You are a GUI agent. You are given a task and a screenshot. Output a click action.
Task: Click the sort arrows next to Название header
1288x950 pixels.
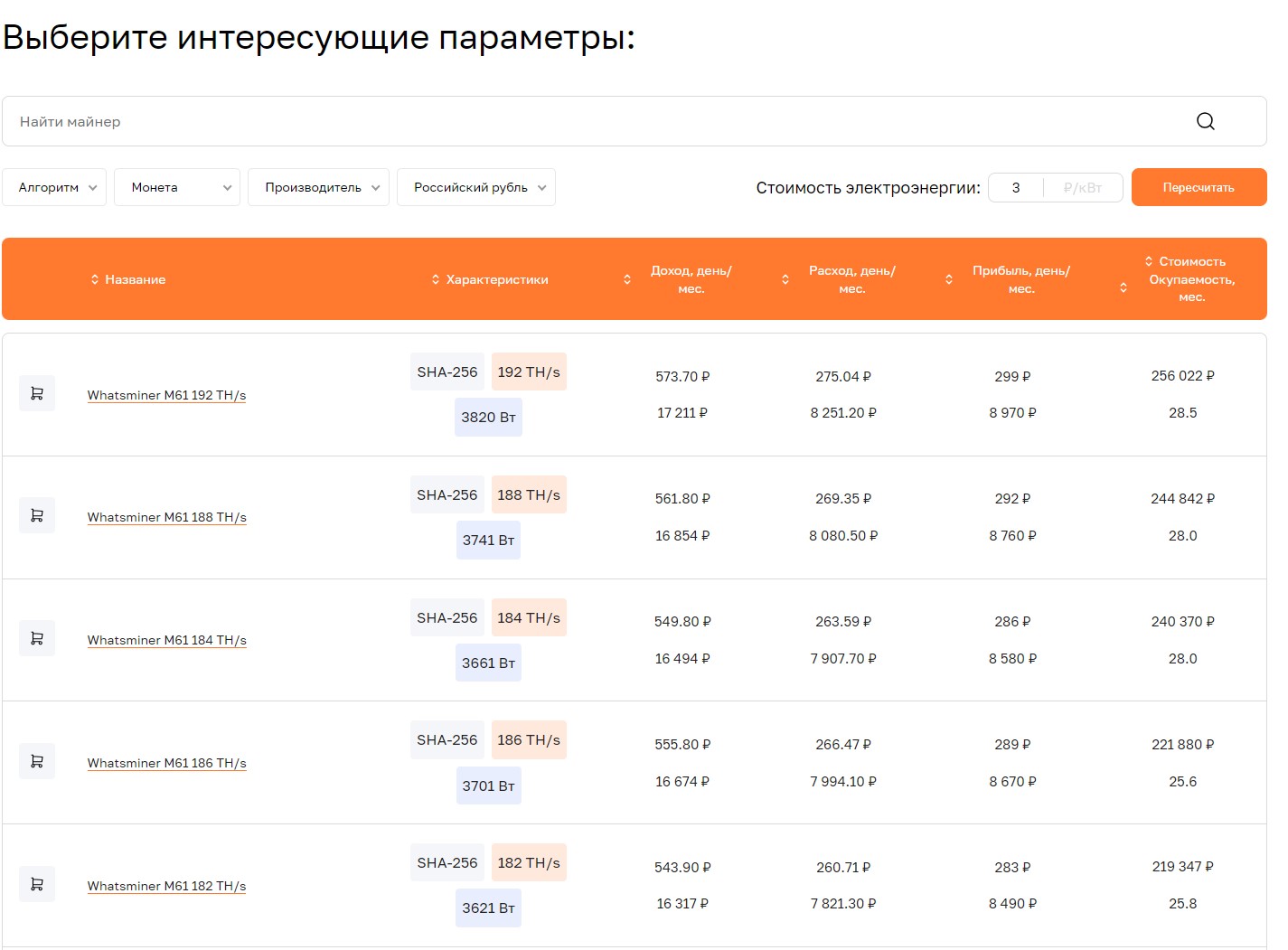95,279
